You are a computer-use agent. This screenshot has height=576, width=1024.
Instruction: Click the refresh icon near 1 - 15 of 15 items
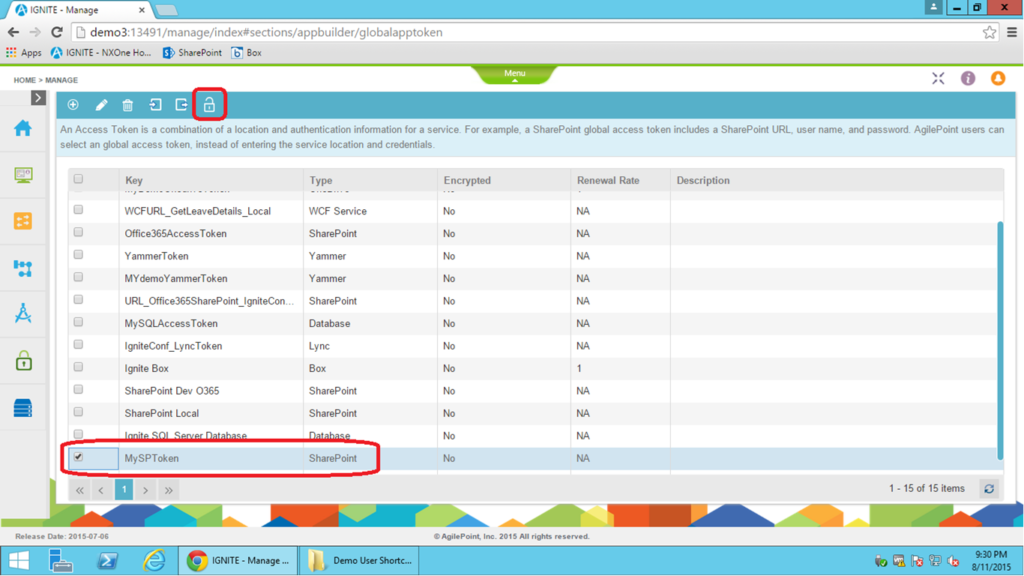click(989, 488)
